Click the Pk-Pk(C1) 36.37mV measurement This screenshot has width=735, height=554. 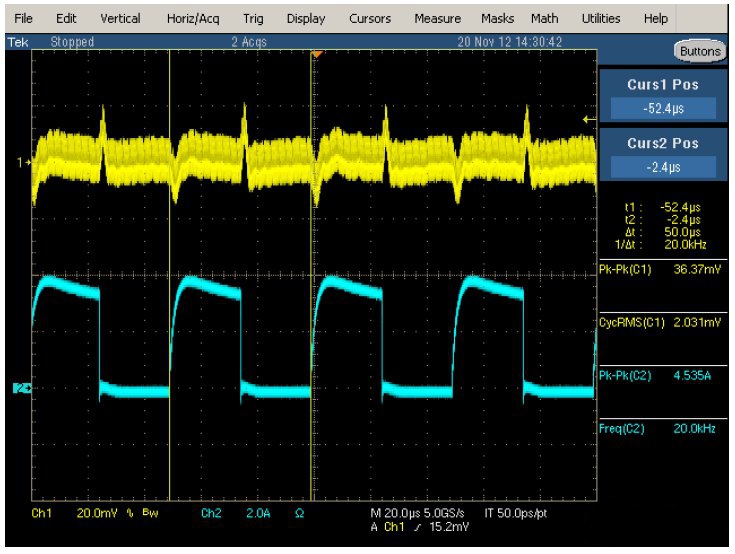pyautogui.click(x=660, y=270)
